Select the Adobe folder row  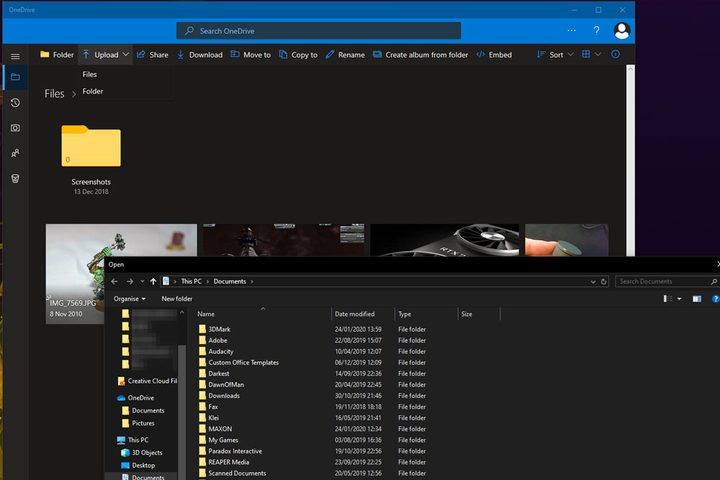(312, 340)
